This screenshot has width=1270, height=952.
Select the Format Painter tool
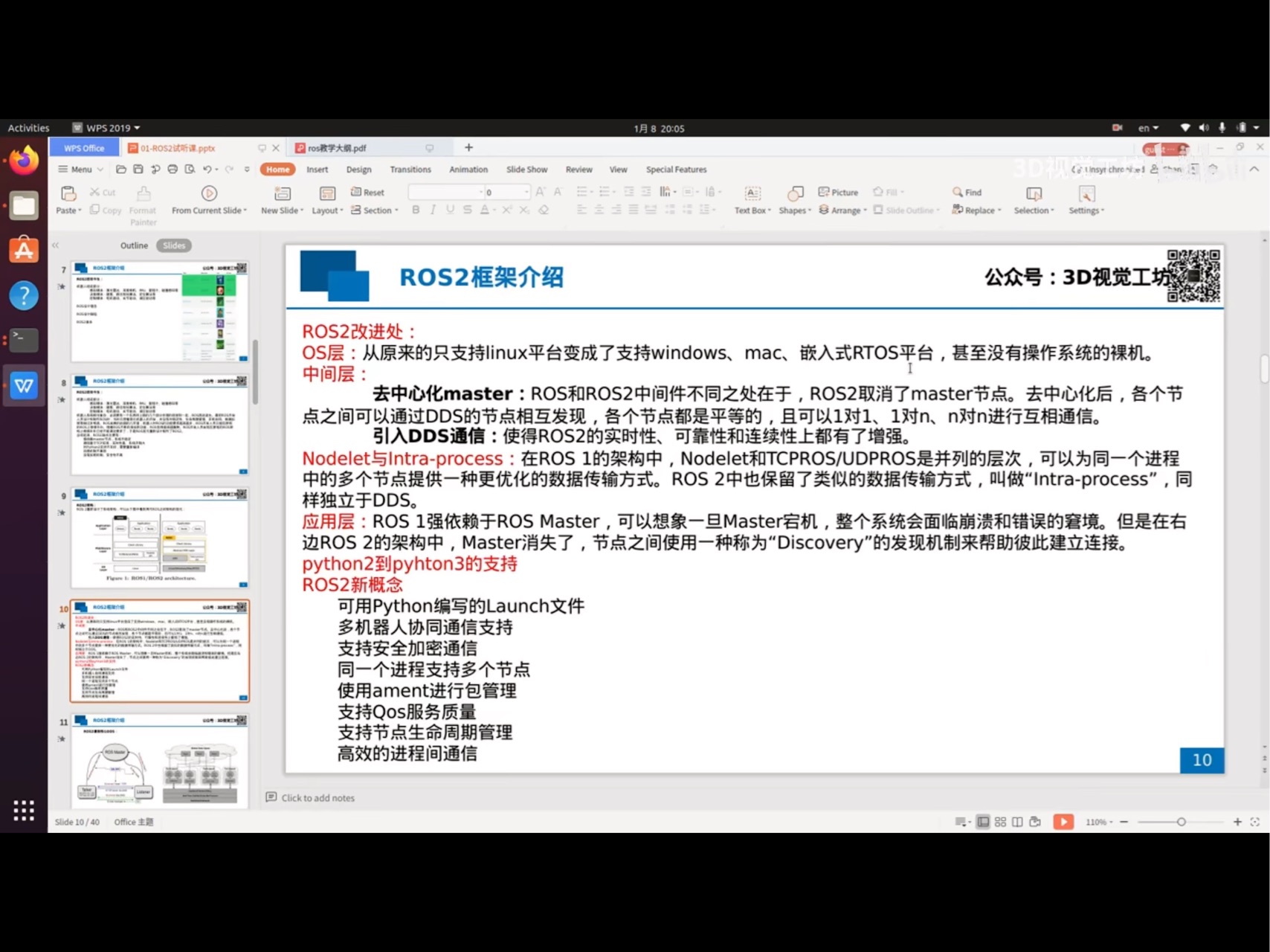click(x=143, y=202)
